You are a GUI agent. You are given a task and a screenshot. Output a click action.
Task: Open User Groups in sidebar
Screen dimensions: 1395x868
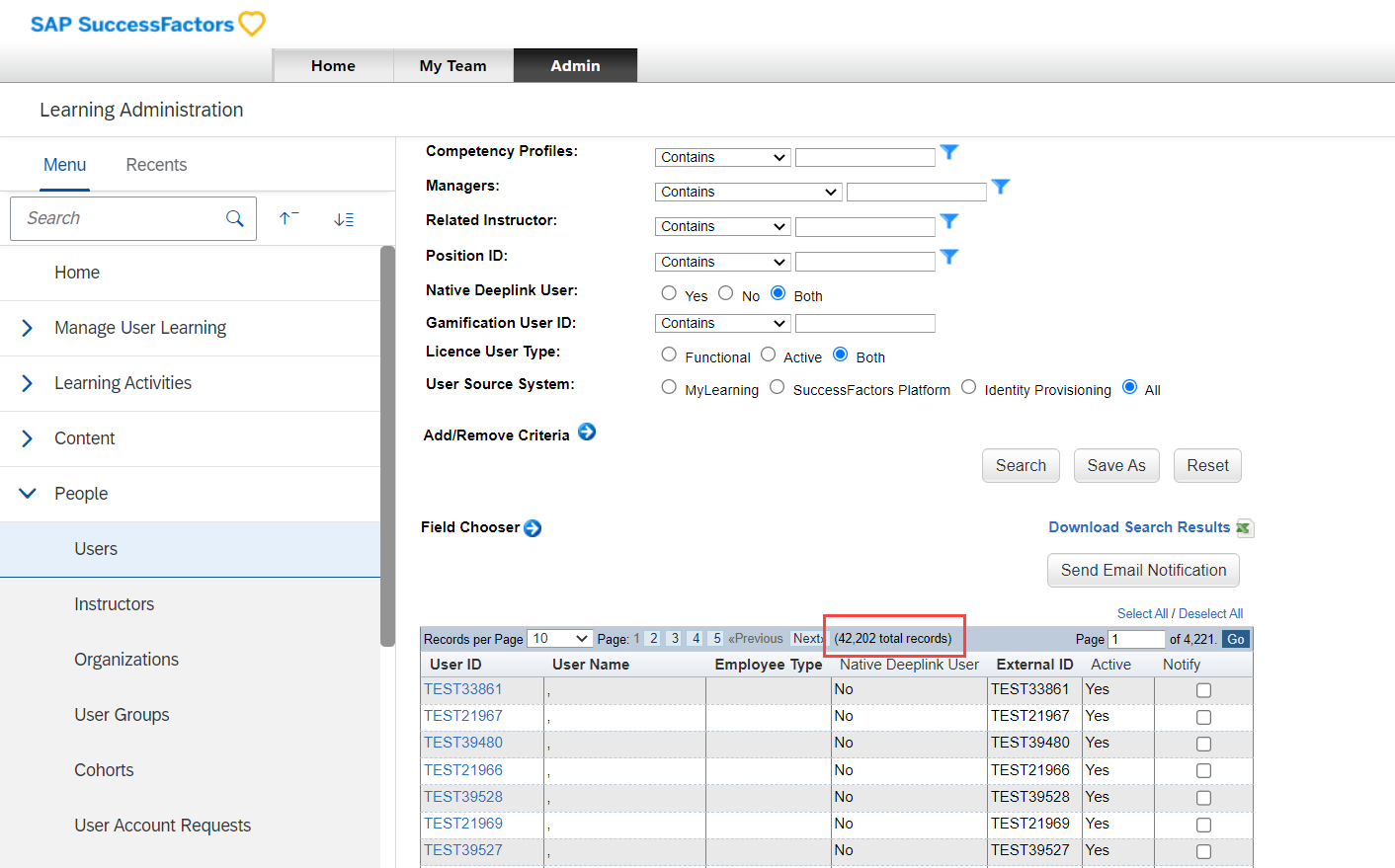(190, 715)
